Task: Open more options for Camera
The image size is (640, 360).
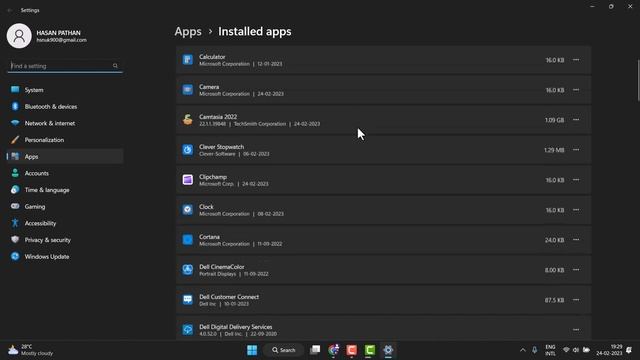Action: (576, 90)
